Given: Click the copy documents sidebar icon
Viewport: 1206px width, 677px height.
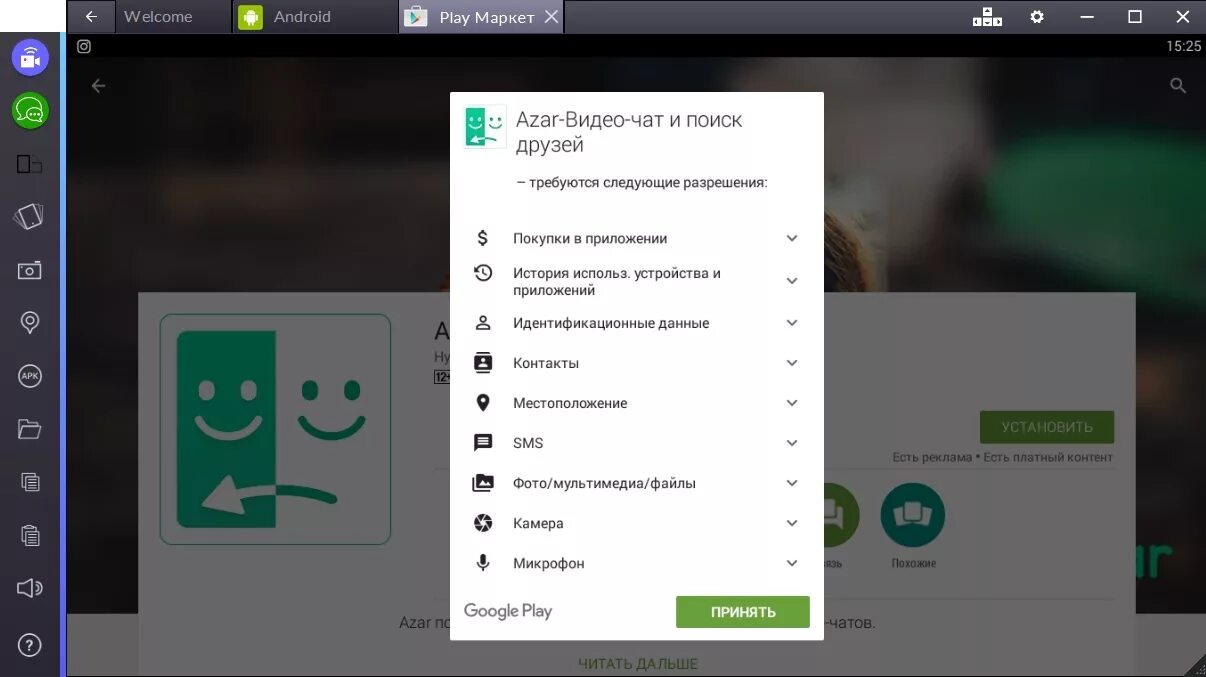Looking at the screenshot, I should 30,482.
